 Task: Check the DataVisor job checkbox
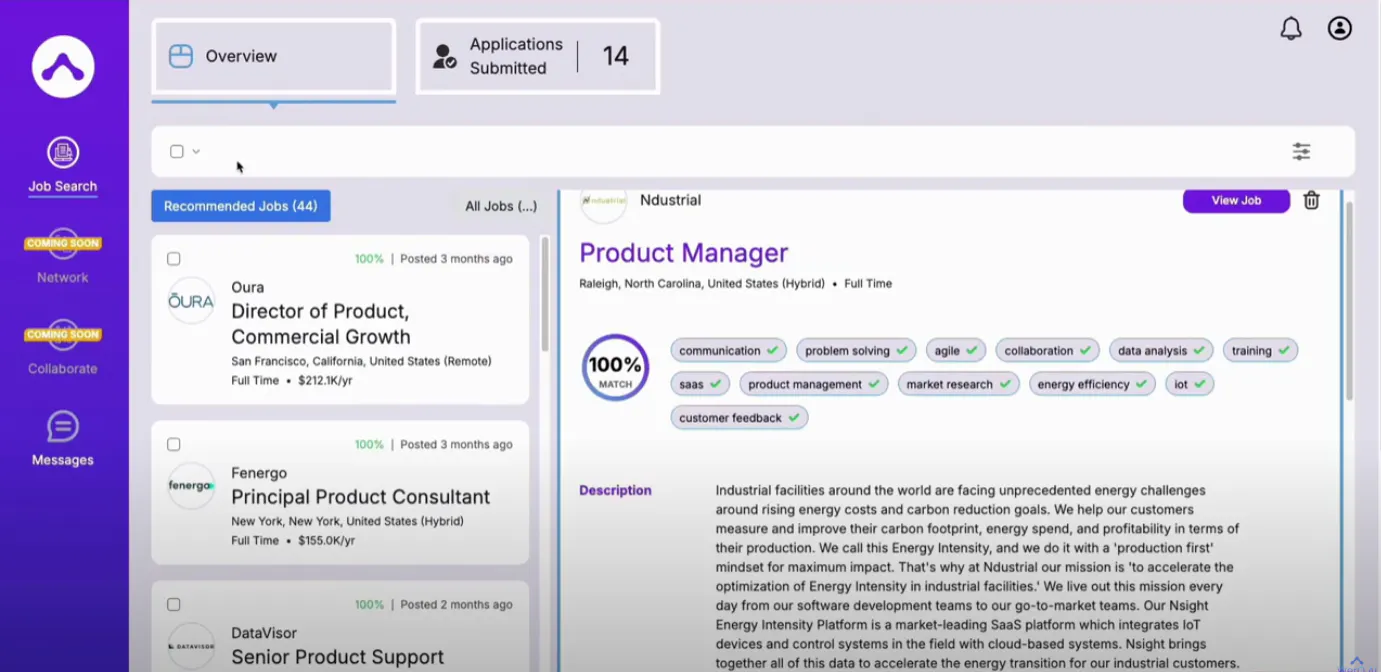coord(174,604)
